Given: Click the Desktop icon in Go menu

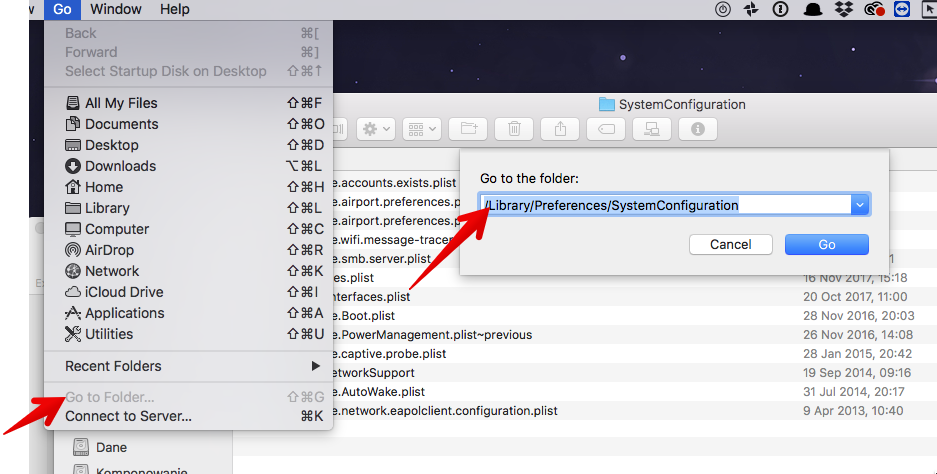Looking at the screenshot, I should click(72, 145).
